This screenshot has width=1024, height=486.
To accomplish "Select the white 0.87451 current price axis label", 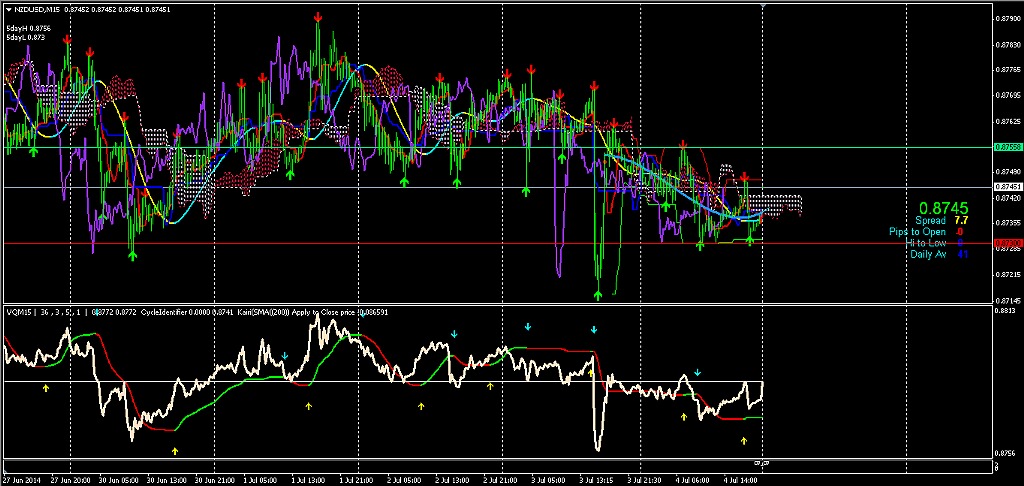I will (x=1007, y=187).
